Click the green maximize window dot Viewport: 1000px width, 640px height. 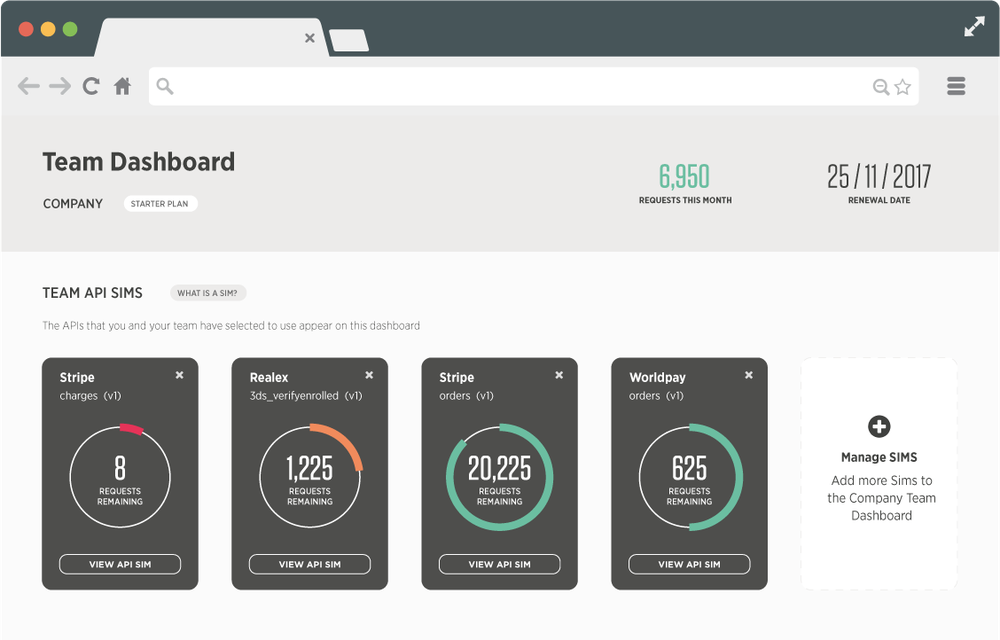70,29
